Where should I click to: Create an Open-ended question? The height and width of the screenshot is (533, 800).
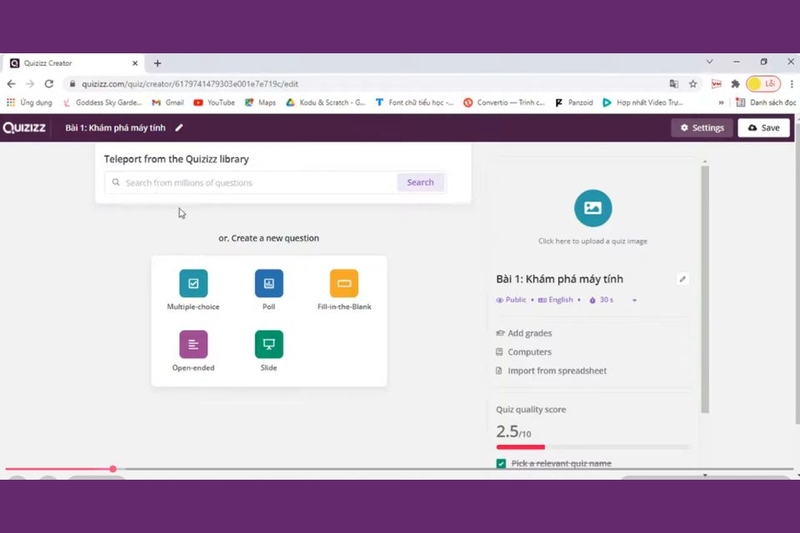(x=193, y=351)
